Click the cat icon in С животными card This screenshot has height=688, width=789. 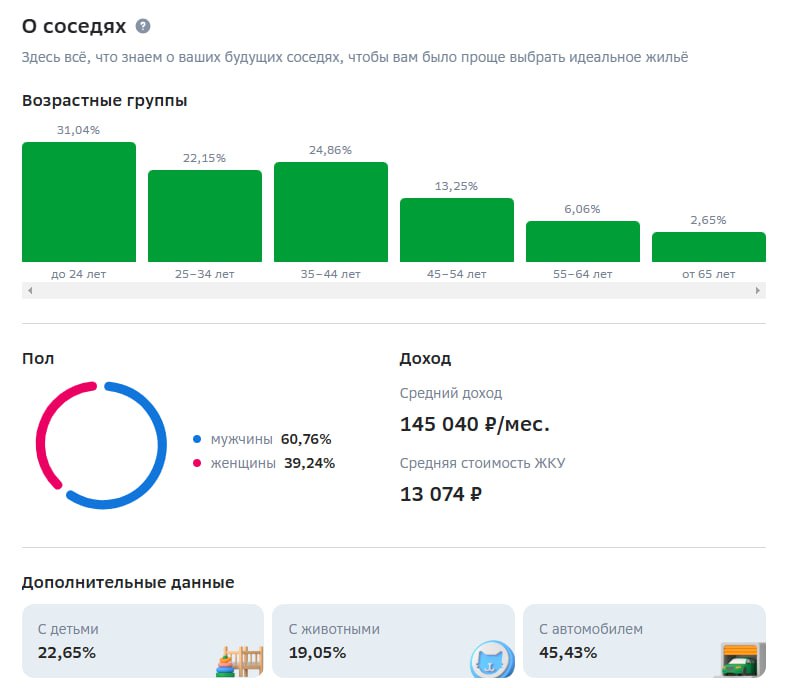tap(492, 660)
